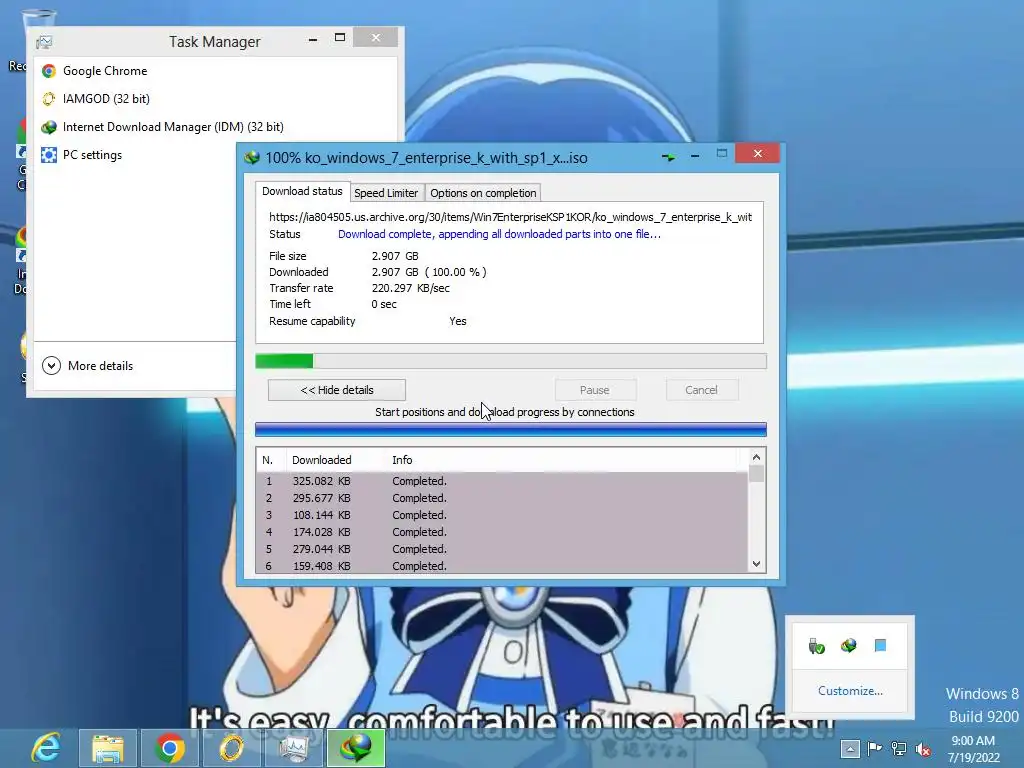Click the taskbar clock showing 9:00 AM
1024x768 pixels.
[974, 748]
